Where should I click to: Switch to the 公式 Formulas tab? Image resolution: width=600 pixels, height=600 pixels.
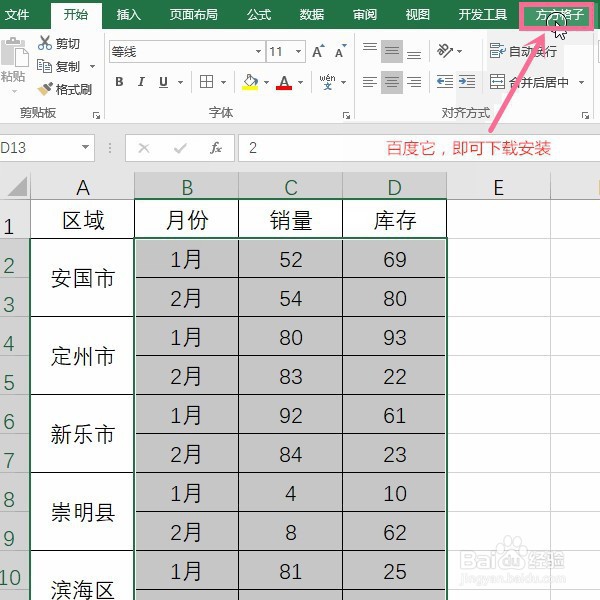pyautogui.click(x=259, y=15)
